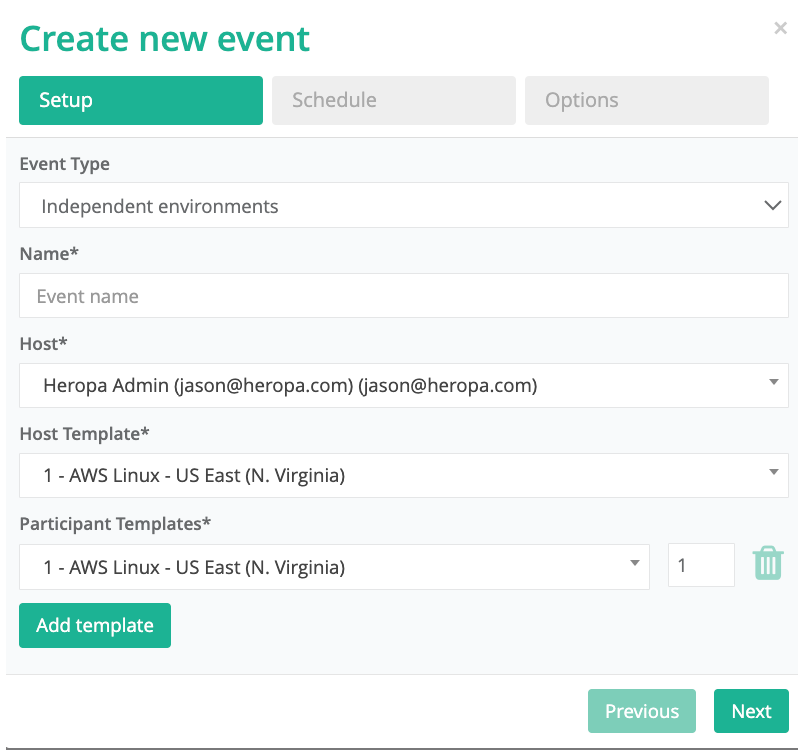Click the Previous button
The image size is (802, 756).
[641, 711]
